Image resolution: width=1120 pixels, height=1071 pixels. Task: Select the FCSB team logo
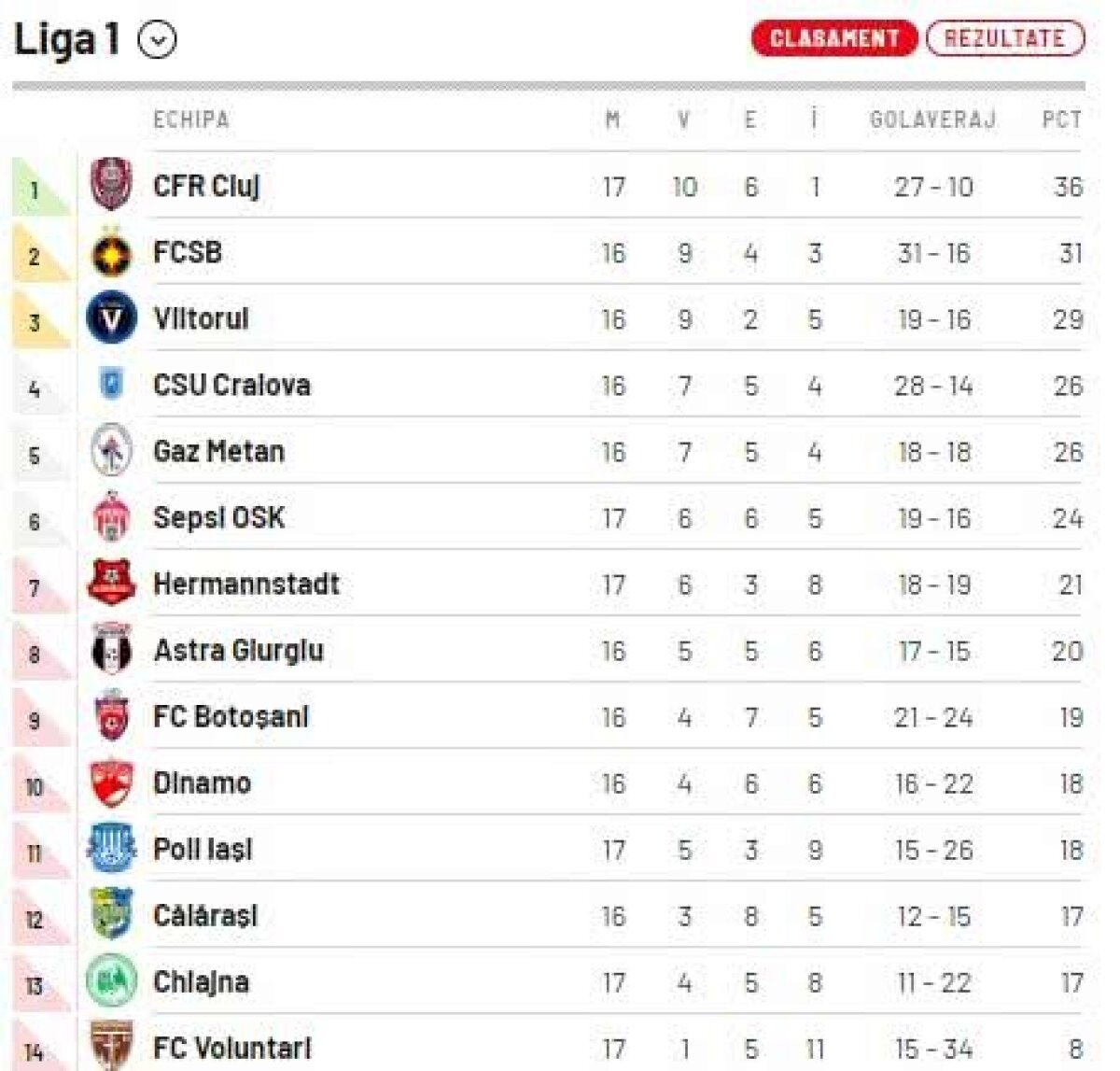coord(112,252)
